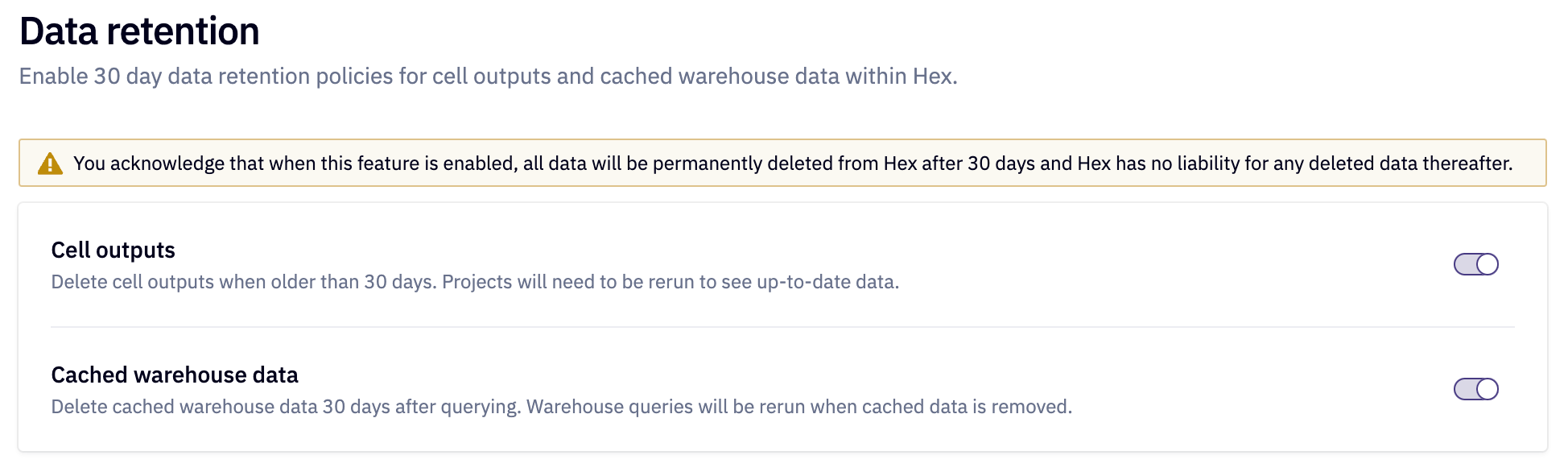Click the 'Delete cell outputs when older' description
Image resolution: width=1568 pixels, height=472 pixels.
475,282
